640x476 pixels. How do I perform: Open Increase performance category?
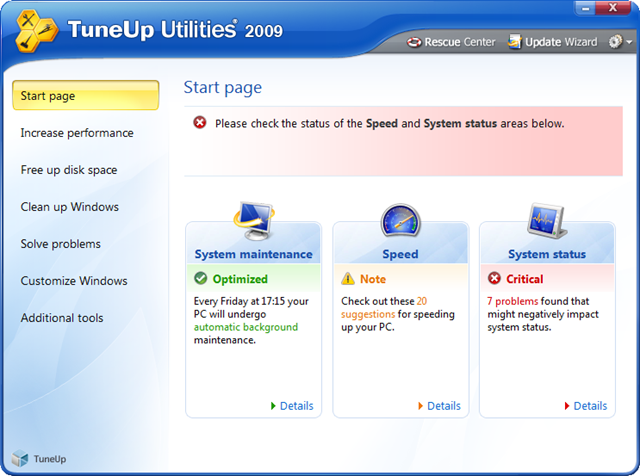click(x=77, y=133)
